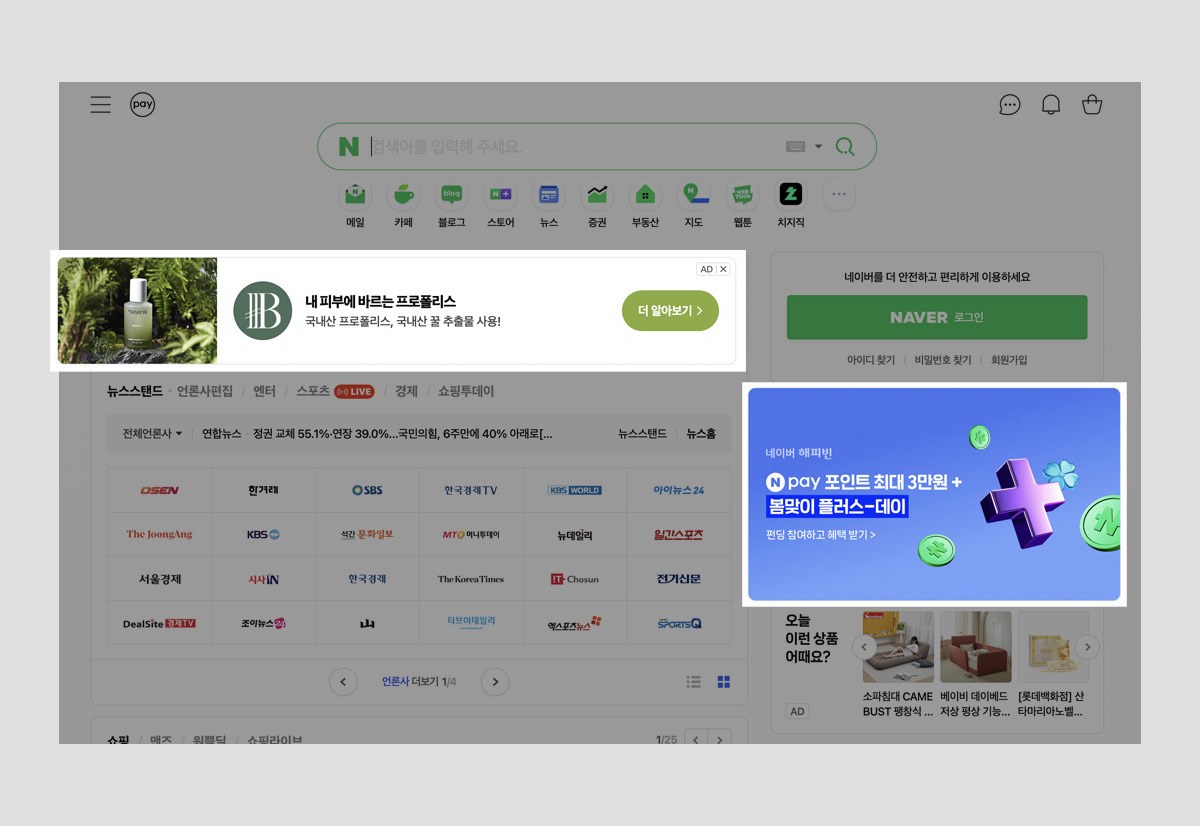Open the DealSite 경제TV press logo
1200x826 pixels.
click(x=159, y=623)
